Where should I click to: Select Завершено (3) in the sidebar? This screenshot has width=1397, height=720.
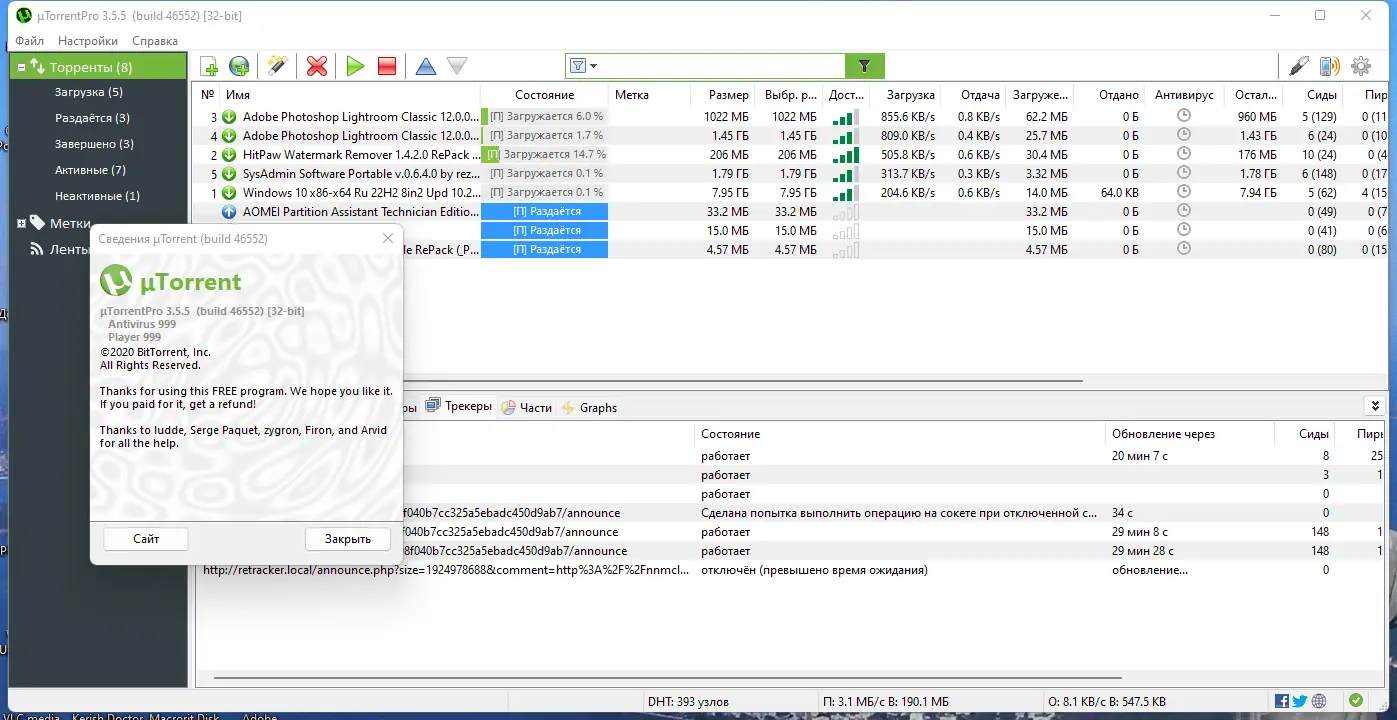pos(94,144)
